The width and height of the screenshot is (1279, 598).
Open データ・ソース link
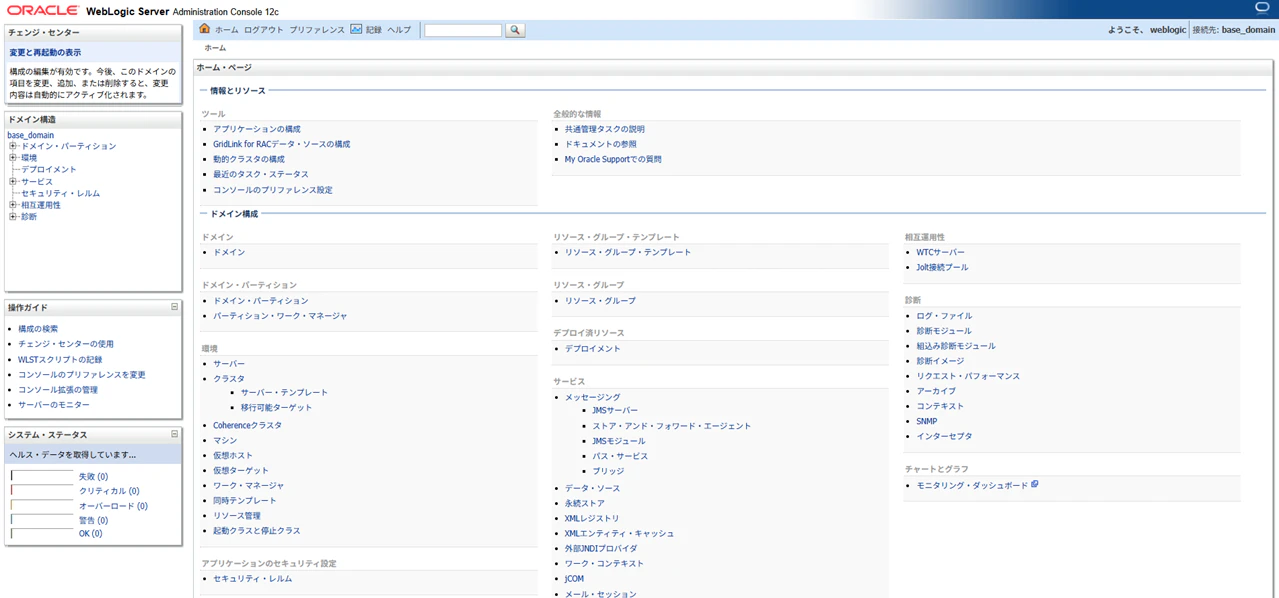[x=592, y=488]
